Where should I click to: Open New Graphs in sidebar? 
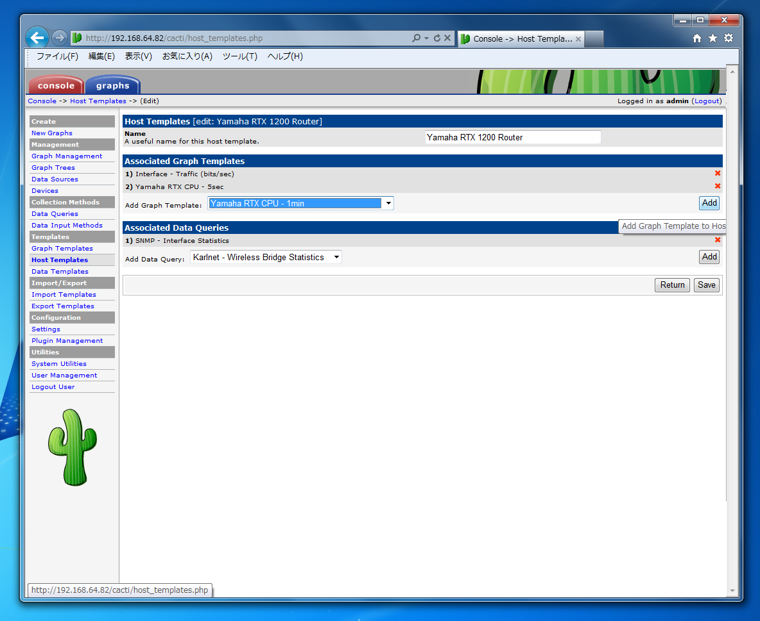pos(52,133)
